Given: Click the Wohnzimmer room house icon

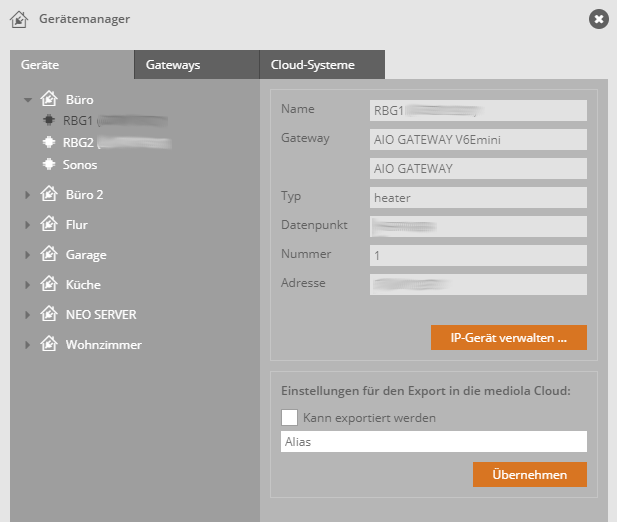Looking at the screenshot, I should [x=48, y=344].
